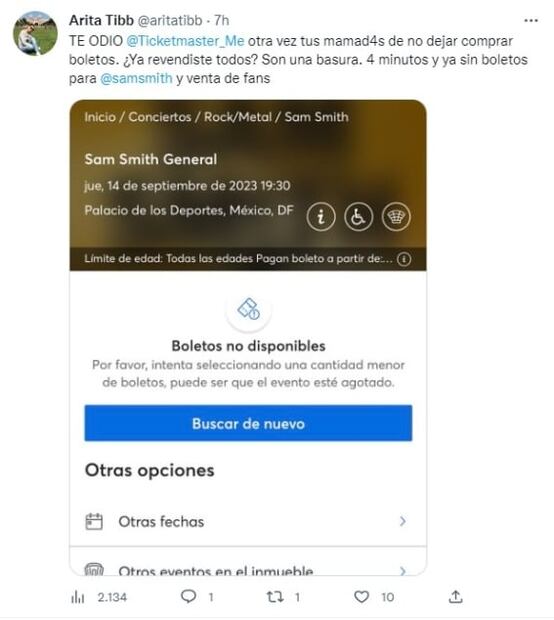Open the @samsmith mention link

click(x=136, y=78)
